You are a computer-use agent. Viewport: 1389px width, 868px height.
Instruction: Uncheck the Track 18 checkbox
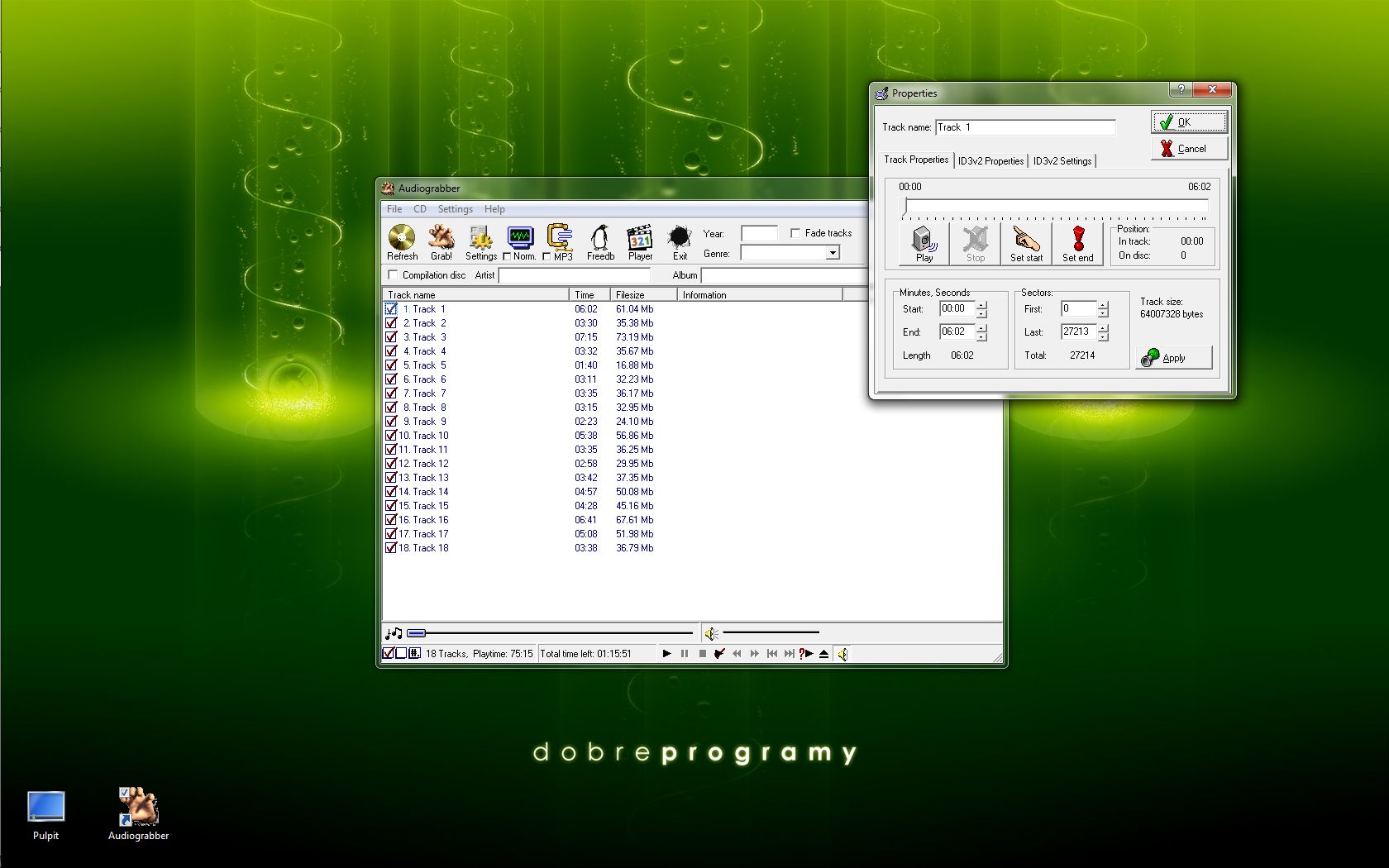[391, 547]
